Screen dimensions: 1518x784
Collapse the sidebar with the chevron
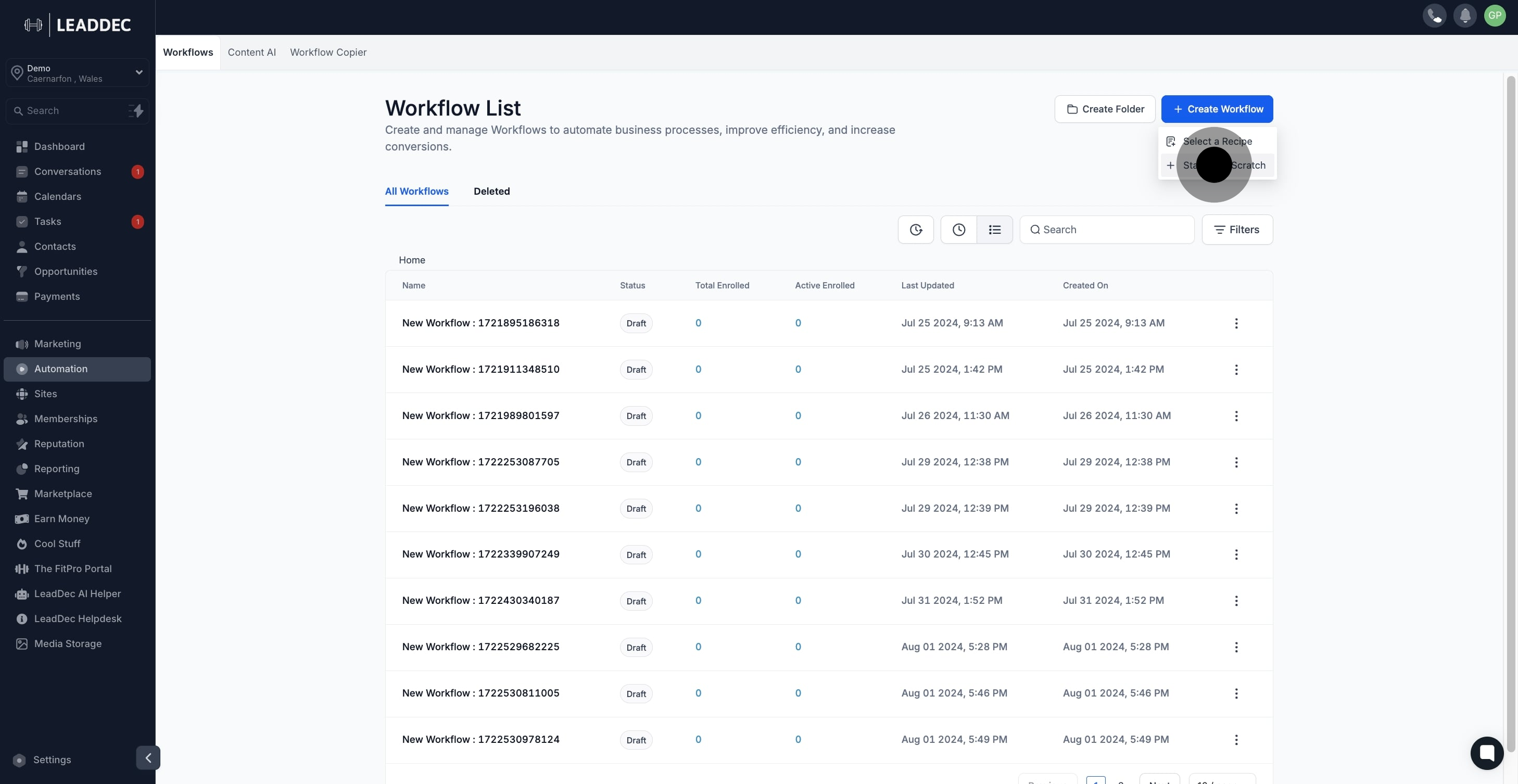tap(148, 757)
